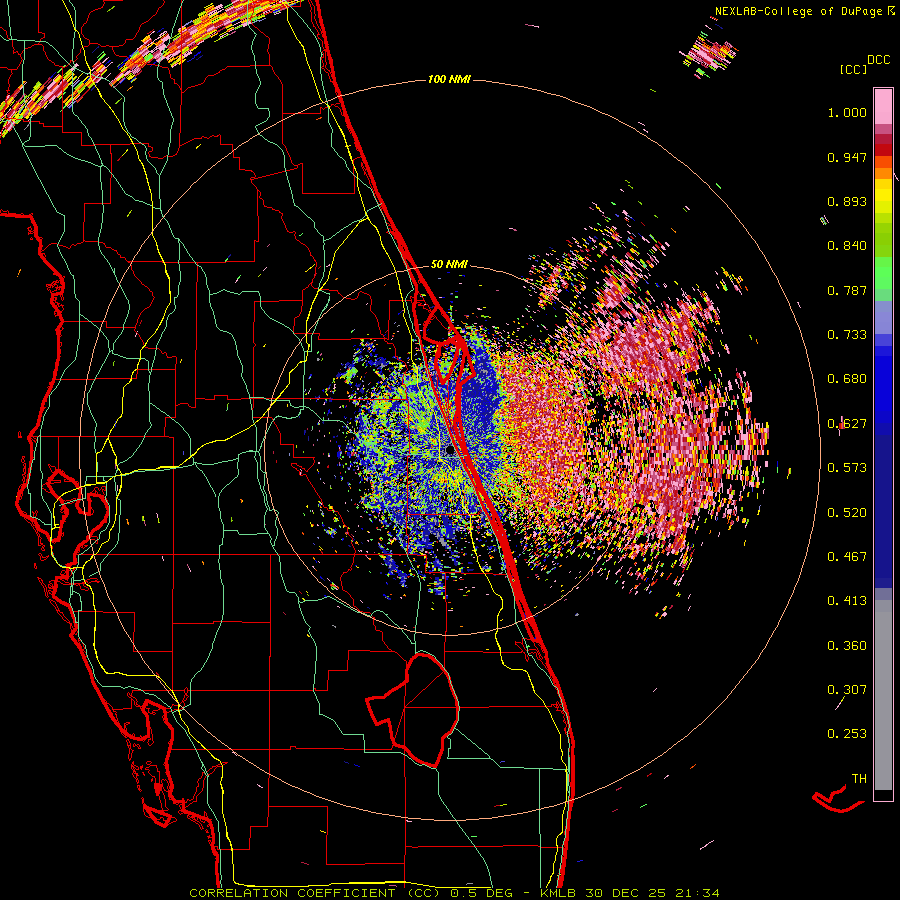Click the 50 NMI range ring label
This screenshot has height=900, width=900.
pyautogui.click(x=449, y=264)
